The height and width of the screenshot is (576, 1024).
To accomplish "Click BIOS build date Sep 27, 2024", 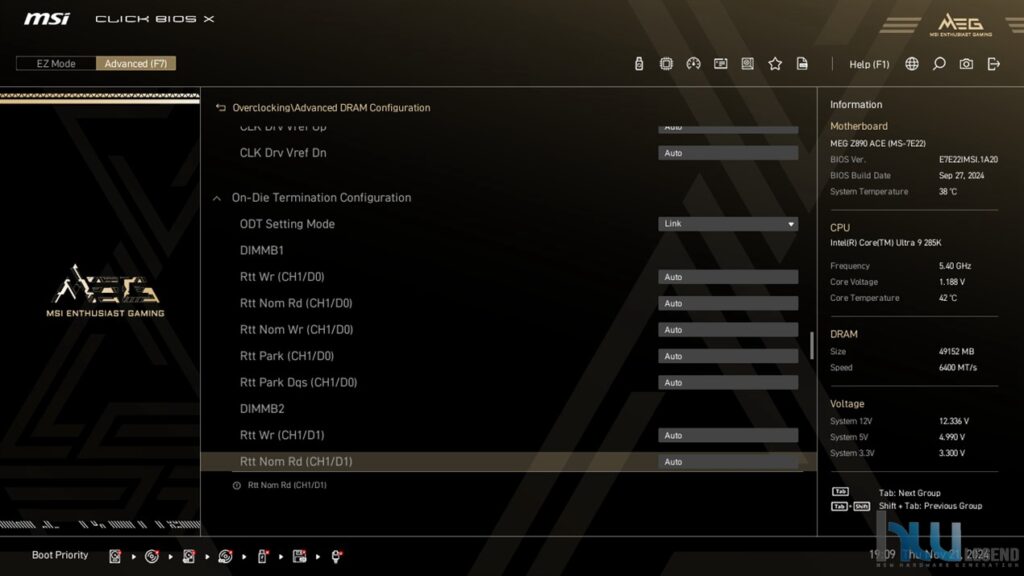I will (x=961, y=176).
